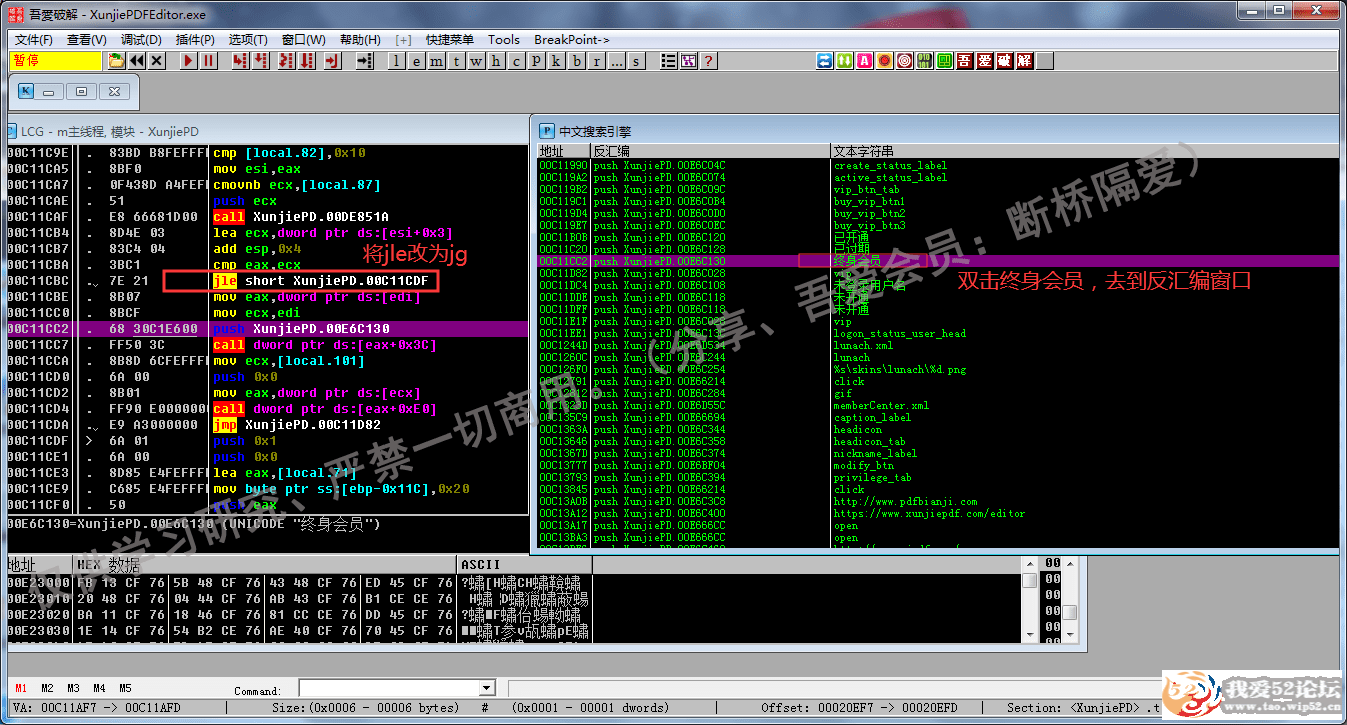Image resolution: width=1347 pixels, height=725 pixels.
Task: Click the 吾 character toolbar icon
Action: (965, 61)
